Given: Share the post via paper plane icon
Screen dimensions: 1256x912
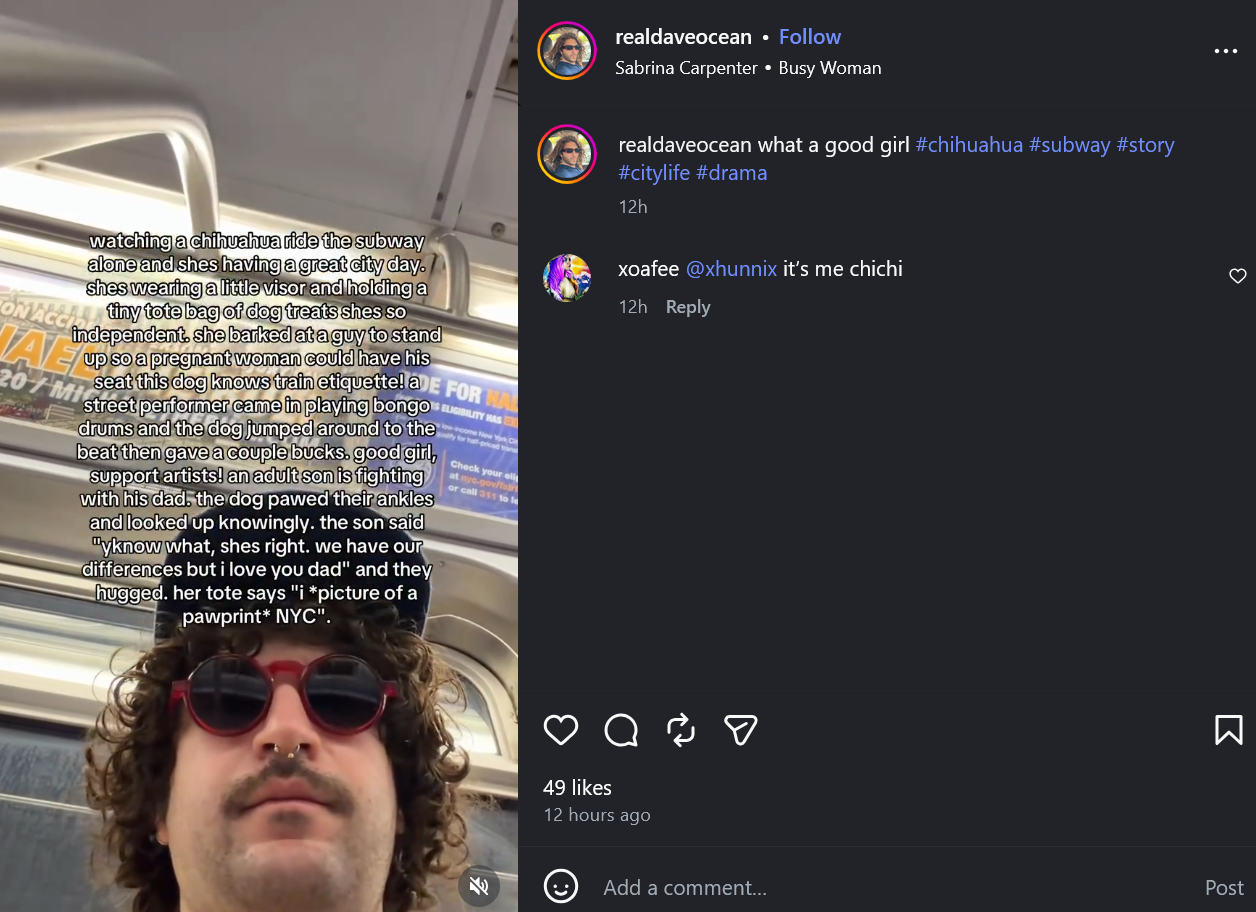Looking at the screenshot, I should point(740,730).
